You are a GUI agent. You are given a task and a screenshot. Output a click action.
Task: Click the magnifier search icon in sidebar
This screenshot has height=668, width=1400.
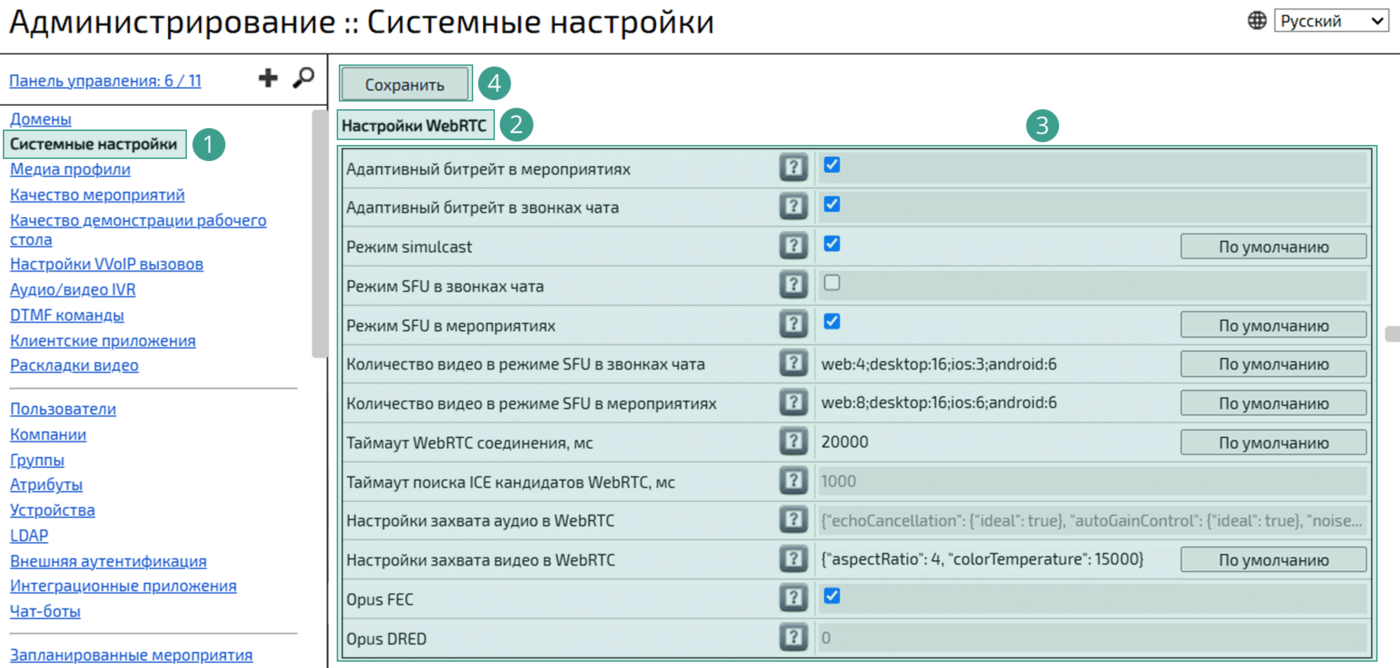point(303,78)
